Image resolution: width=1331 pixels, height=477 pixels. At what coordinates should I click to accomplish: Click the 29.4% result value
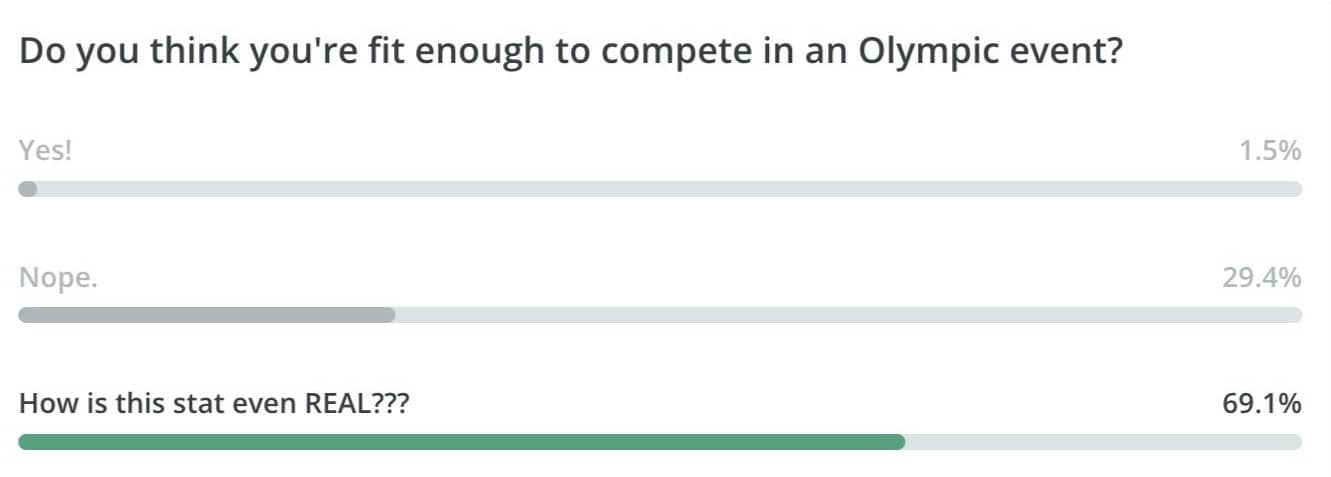tap(1262, 278)
